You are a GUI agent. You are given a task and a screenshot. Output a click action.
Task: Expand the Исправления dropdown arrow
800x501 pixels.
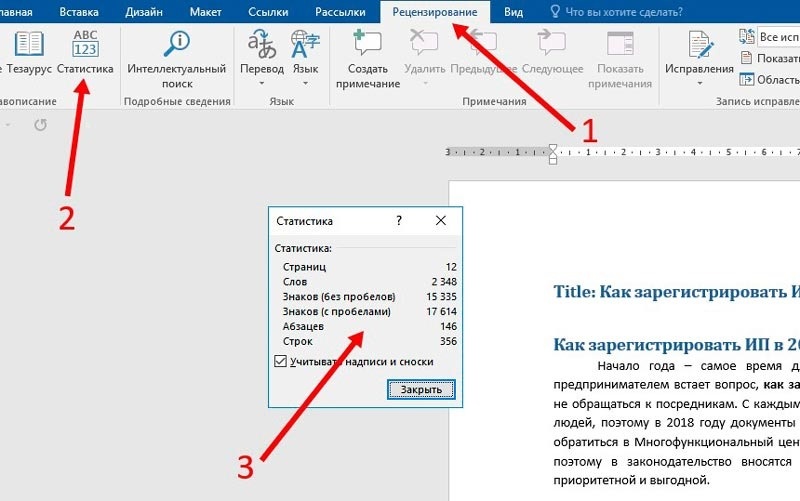(699, 83)
